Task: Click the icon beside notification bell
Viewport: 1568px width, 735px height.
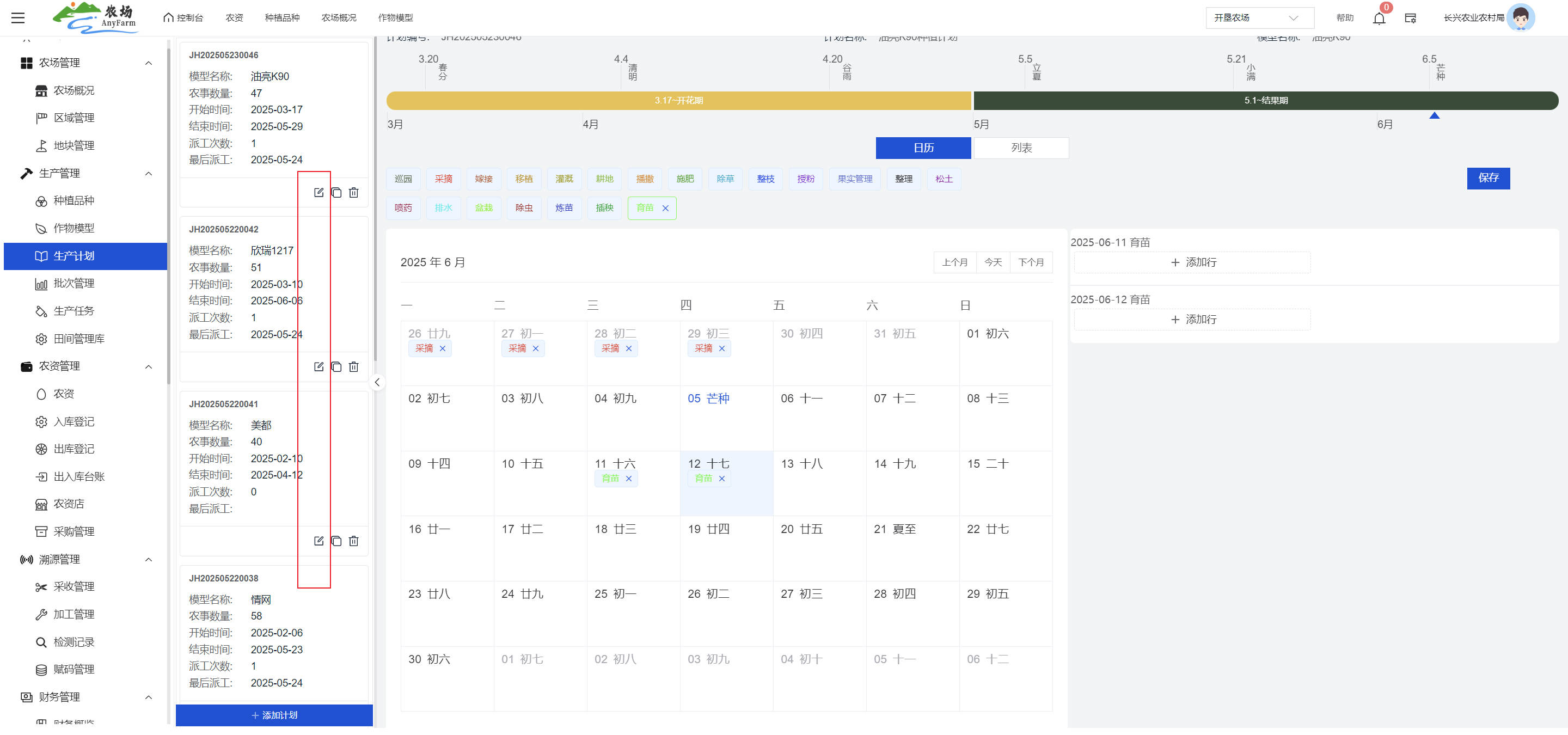Action: coord(1410,19)
